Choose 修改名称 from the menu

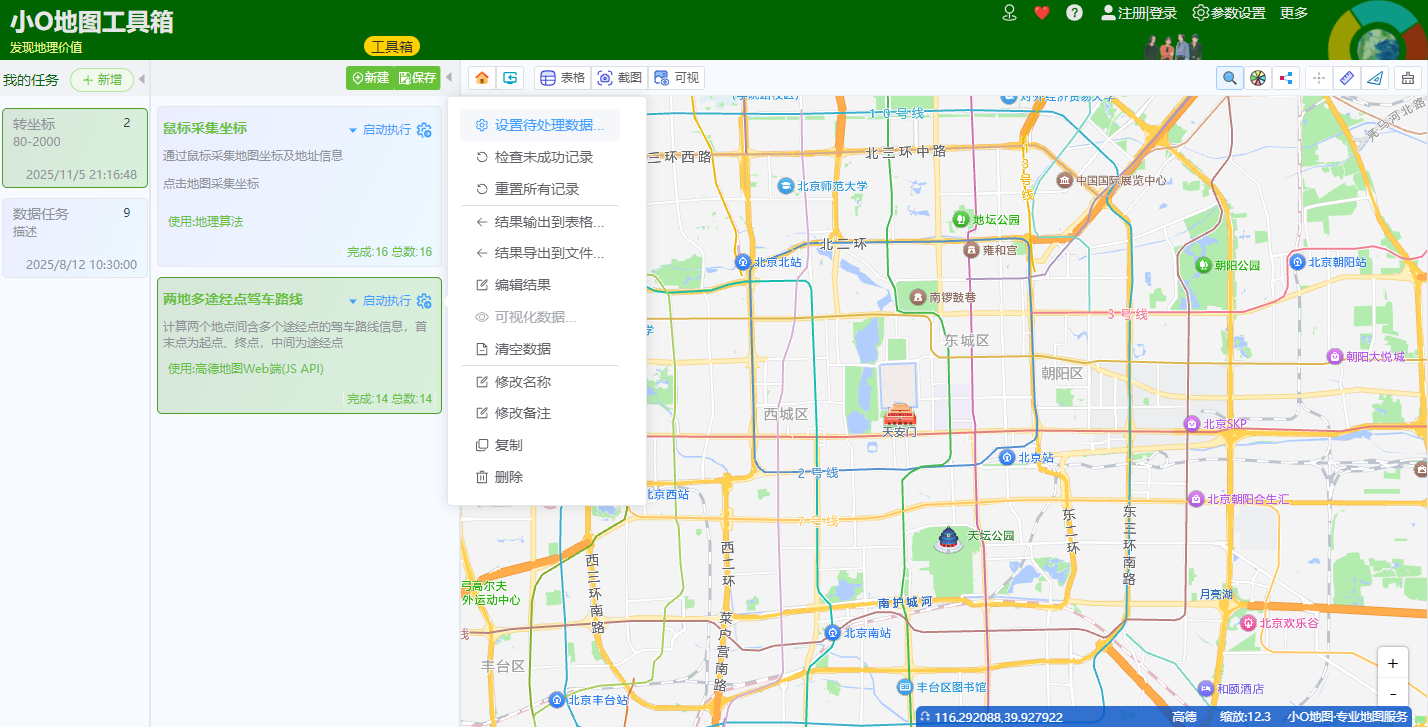click(540, 382)
